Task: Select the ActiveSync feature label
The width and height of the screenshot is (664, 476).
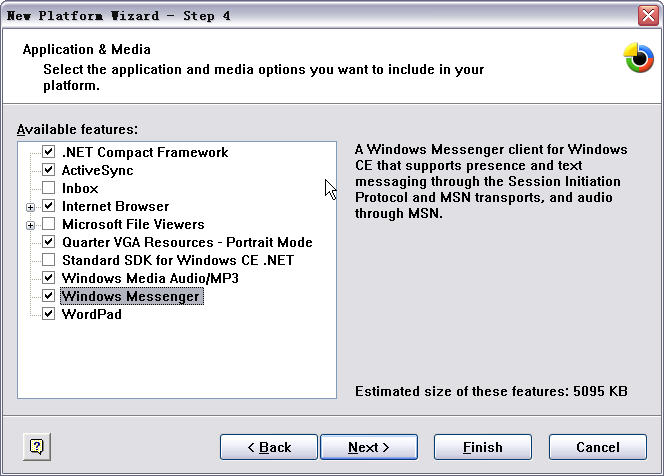Action: 97,170
